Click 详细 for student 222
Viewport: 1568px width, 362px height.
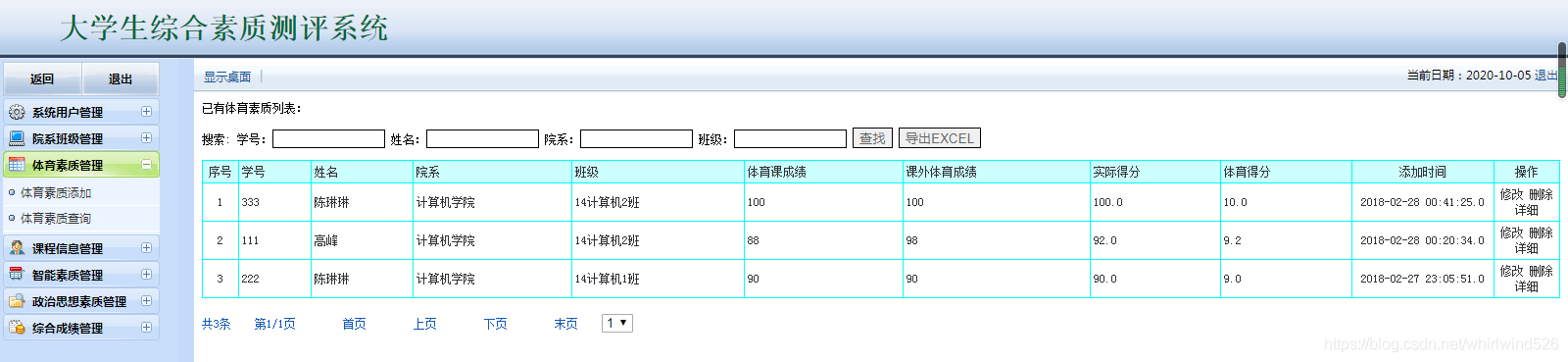[1526, 286]
